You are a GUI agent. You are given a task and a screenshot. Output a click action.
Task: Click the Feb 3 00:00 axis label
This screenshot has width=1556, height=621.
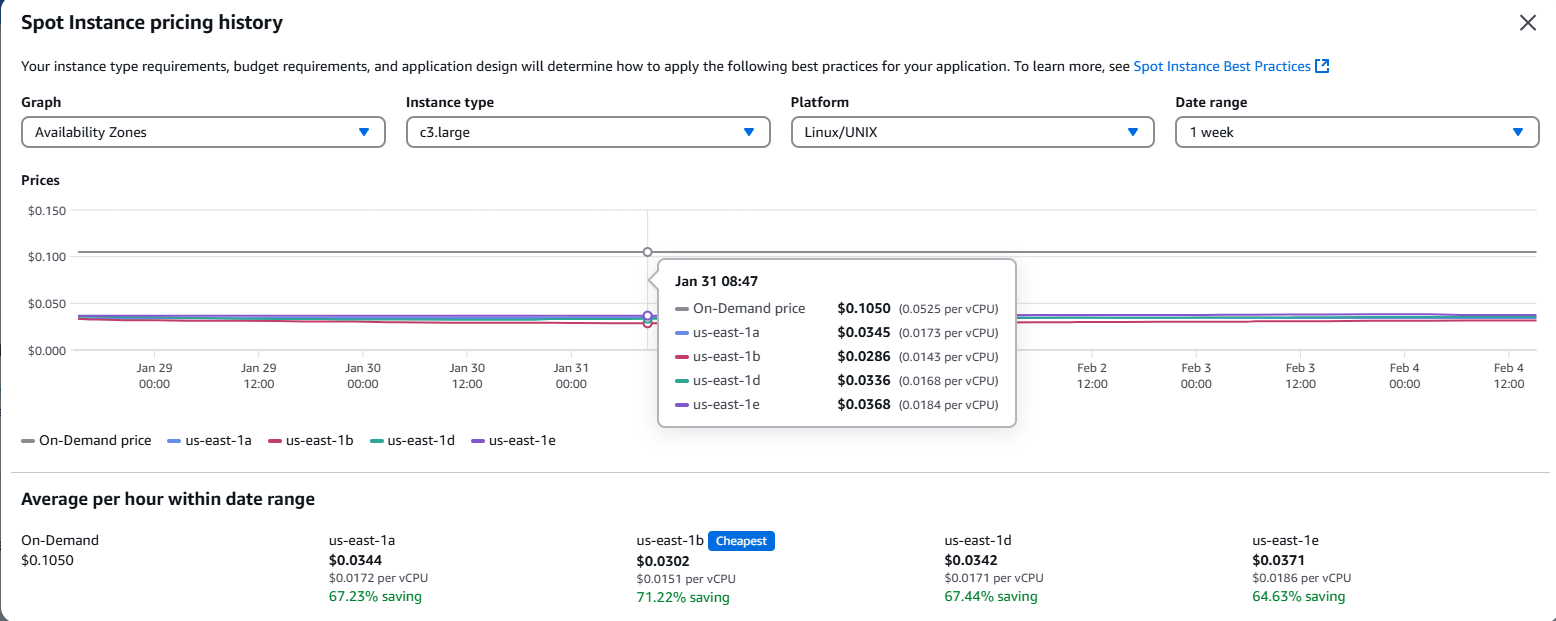pos(1195,375)
